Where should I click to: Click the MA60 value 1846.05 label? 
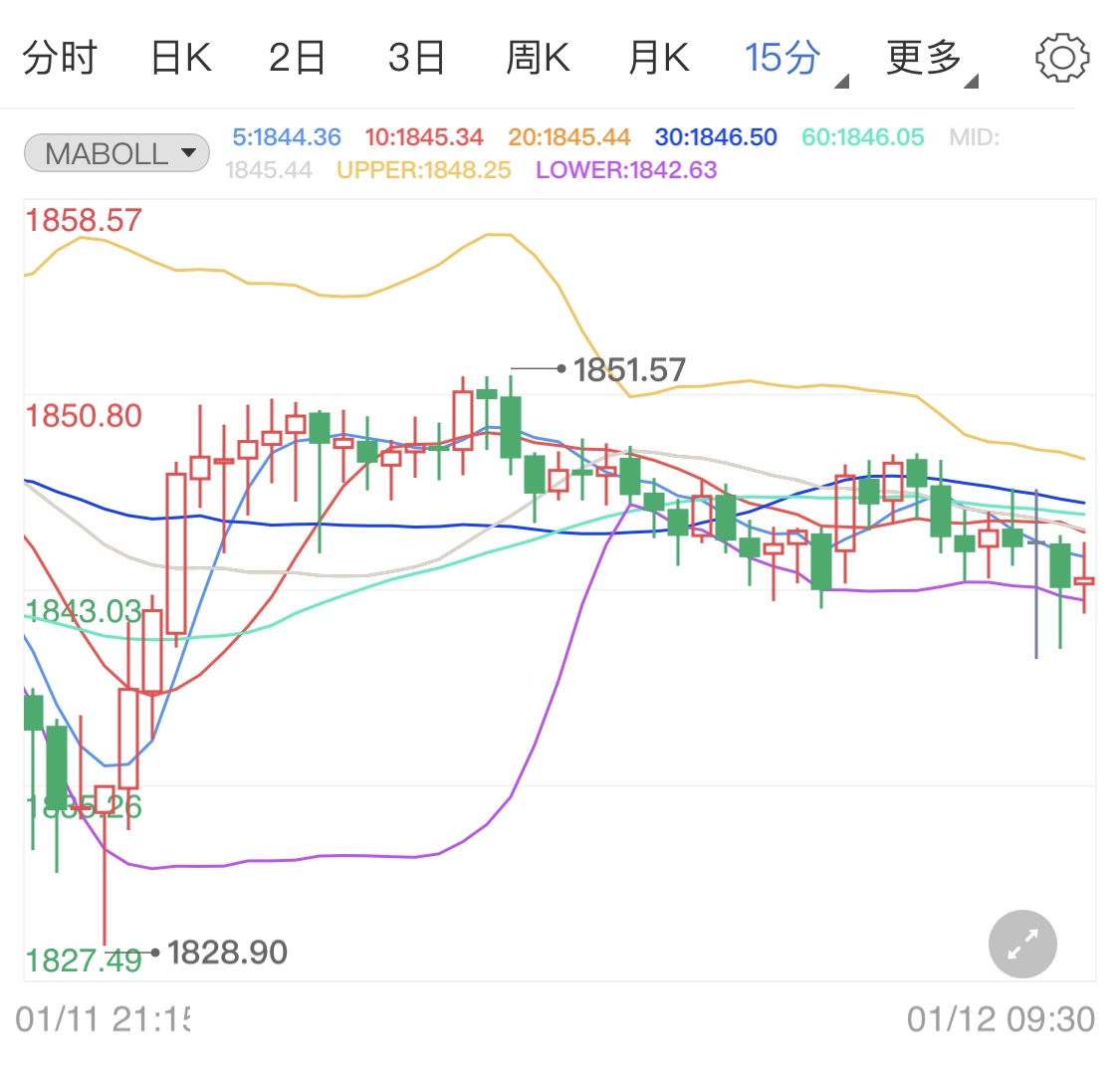pos(861,136)
